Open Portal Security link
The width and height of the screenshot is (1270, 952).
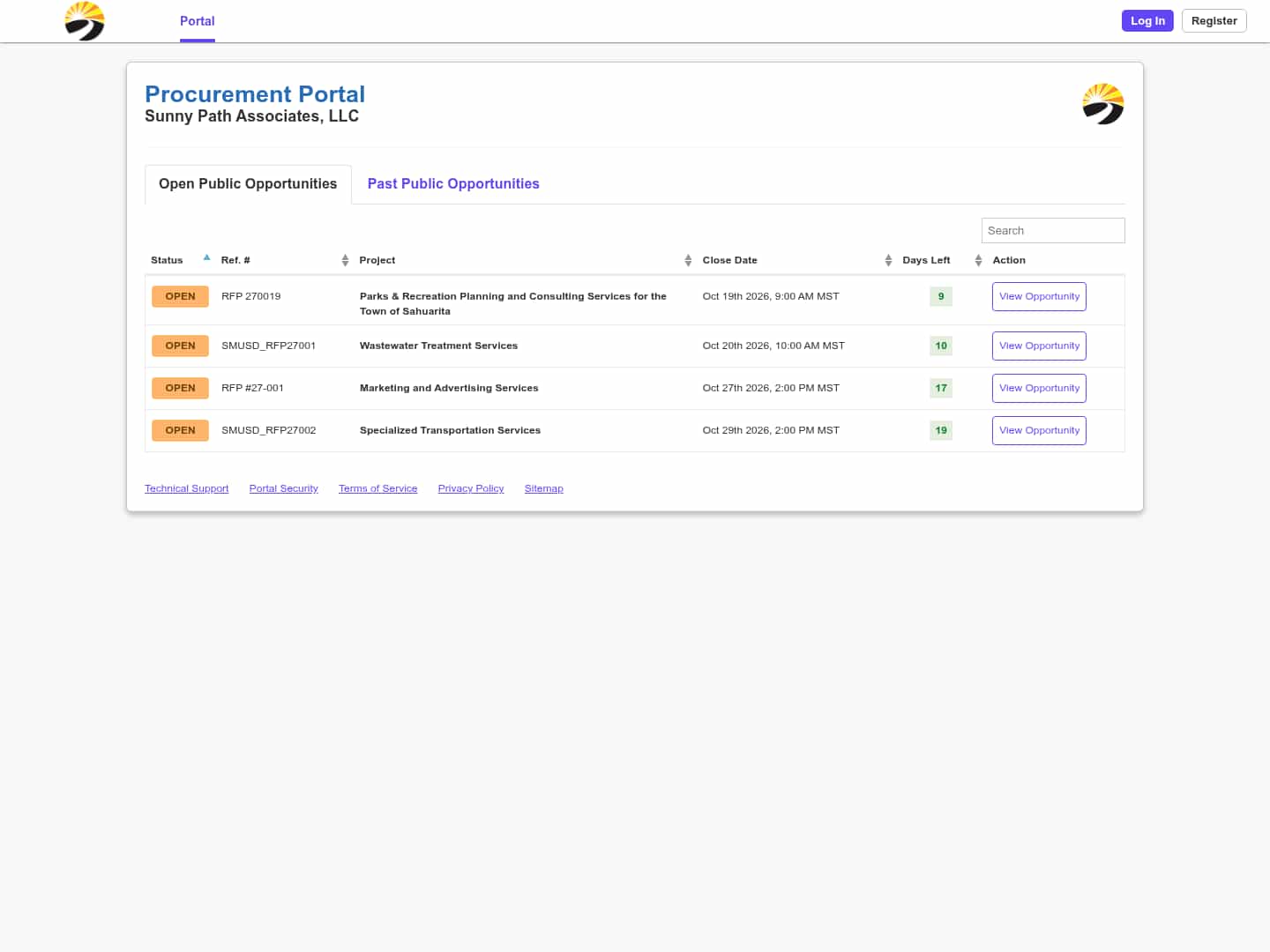(x=283, y=488)
